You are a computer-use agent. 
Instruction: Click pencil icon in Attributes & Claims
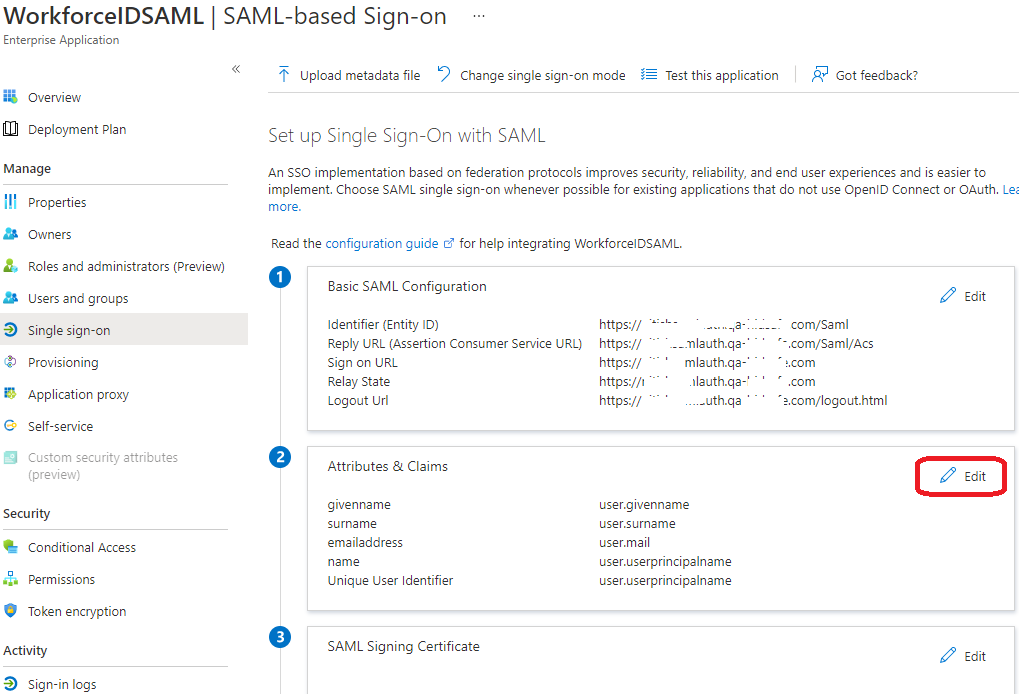pos(948,475)
